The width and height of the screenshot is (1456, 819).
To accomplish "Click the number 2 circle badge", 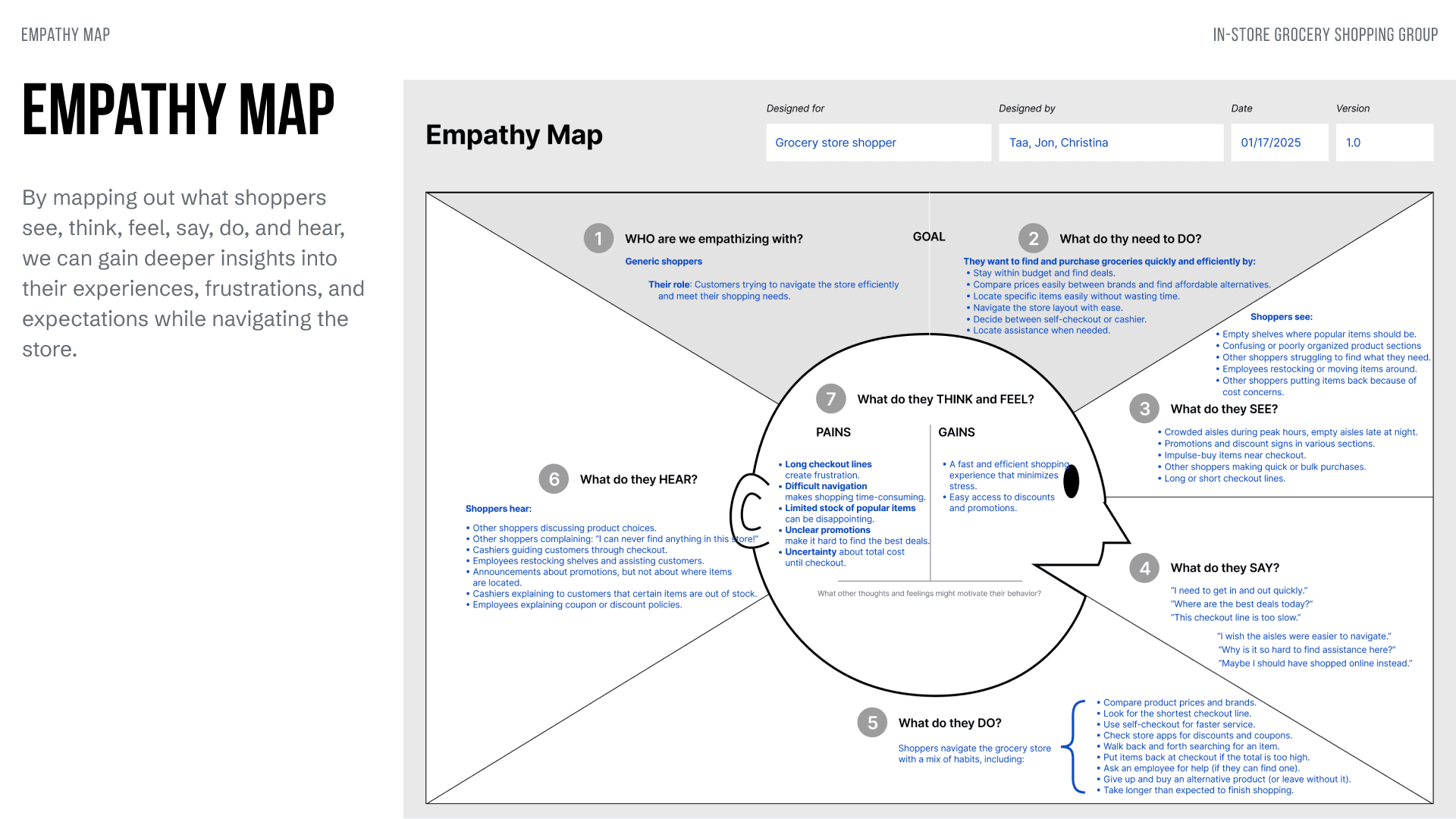I will 1033,238.
